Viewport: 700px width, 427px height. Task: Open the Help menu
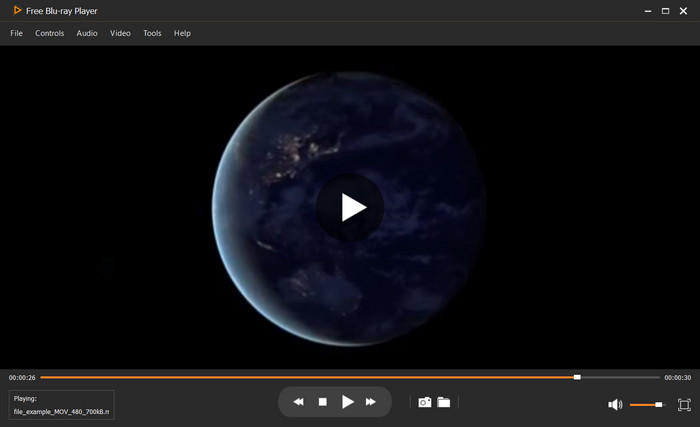click(x=182, y=33)
